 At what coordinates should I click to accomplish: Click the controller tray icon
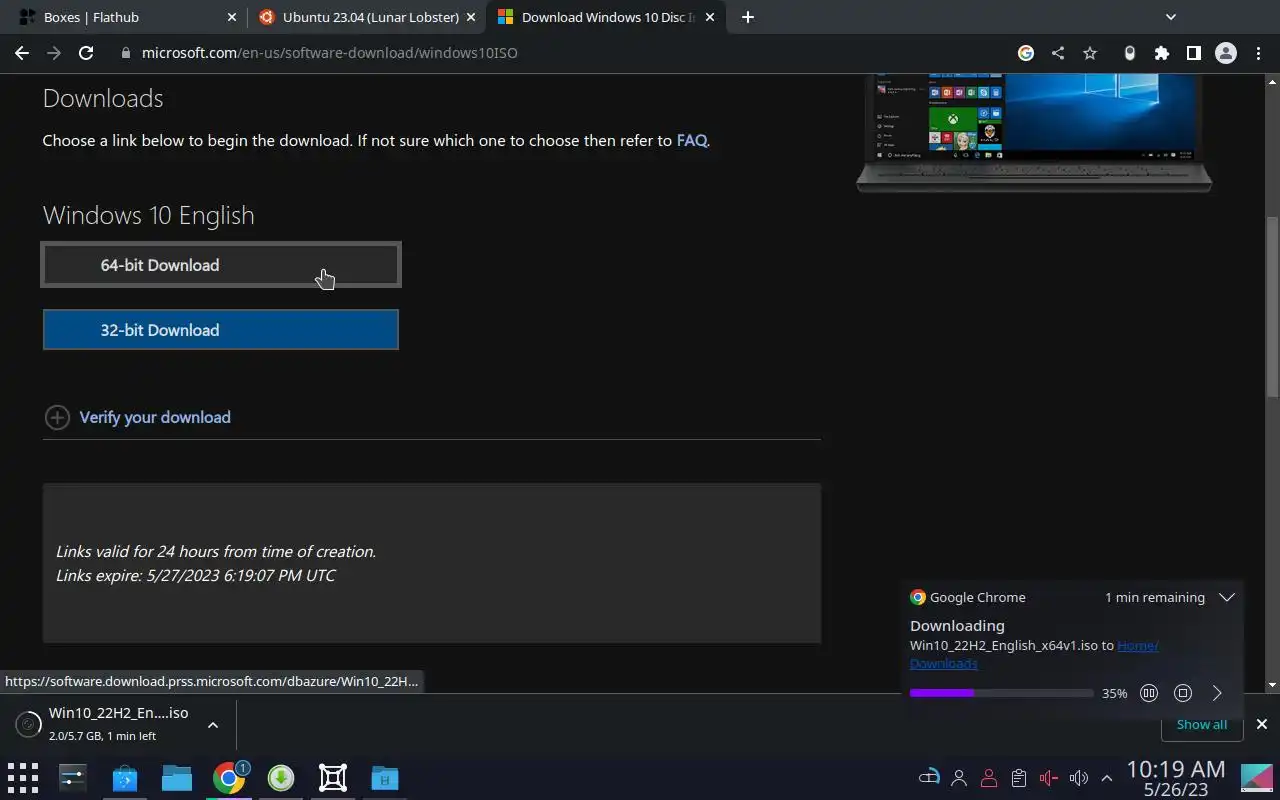point(929,778)
